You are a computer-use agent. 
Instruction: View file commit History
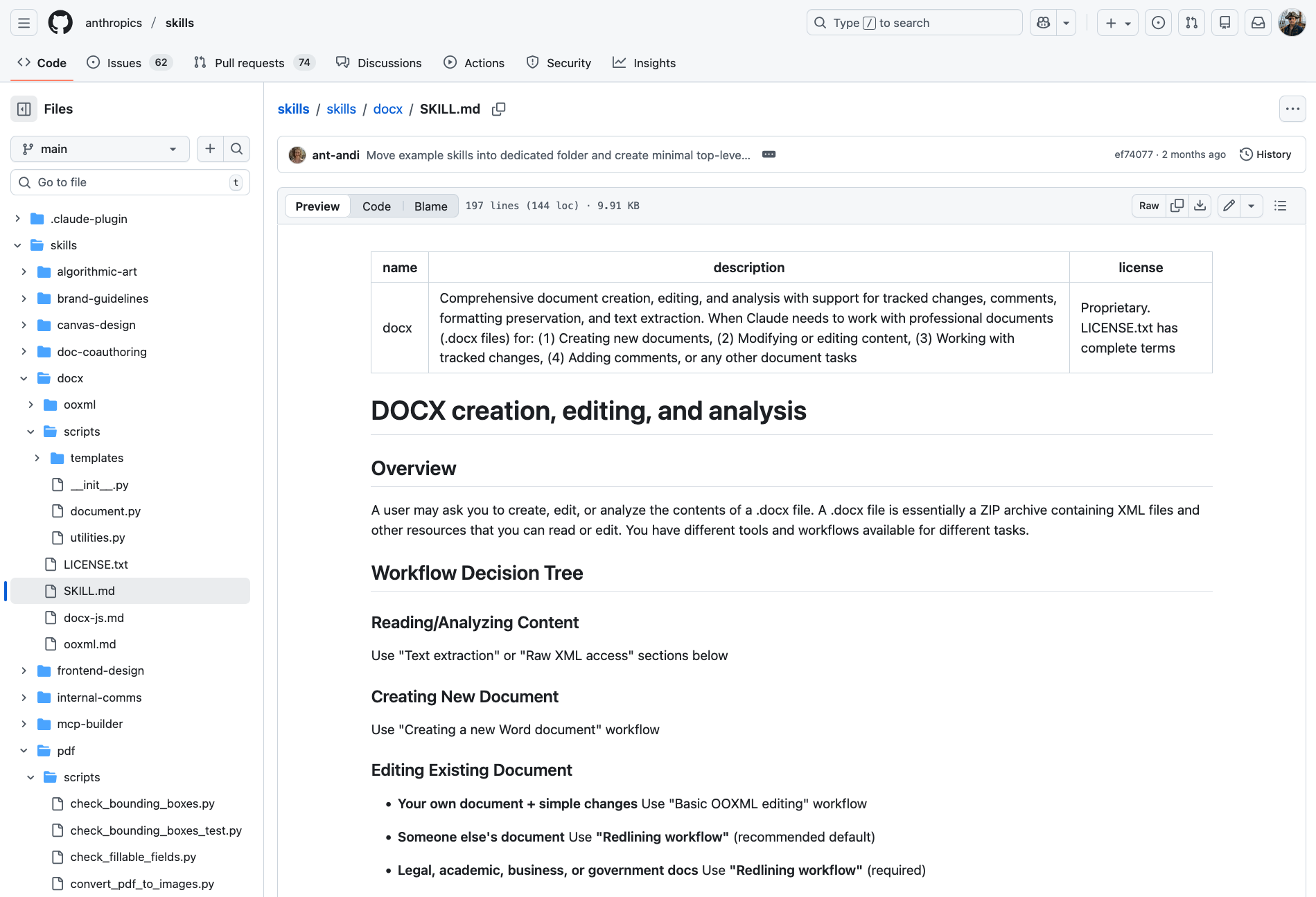[x=1265, y=154]
